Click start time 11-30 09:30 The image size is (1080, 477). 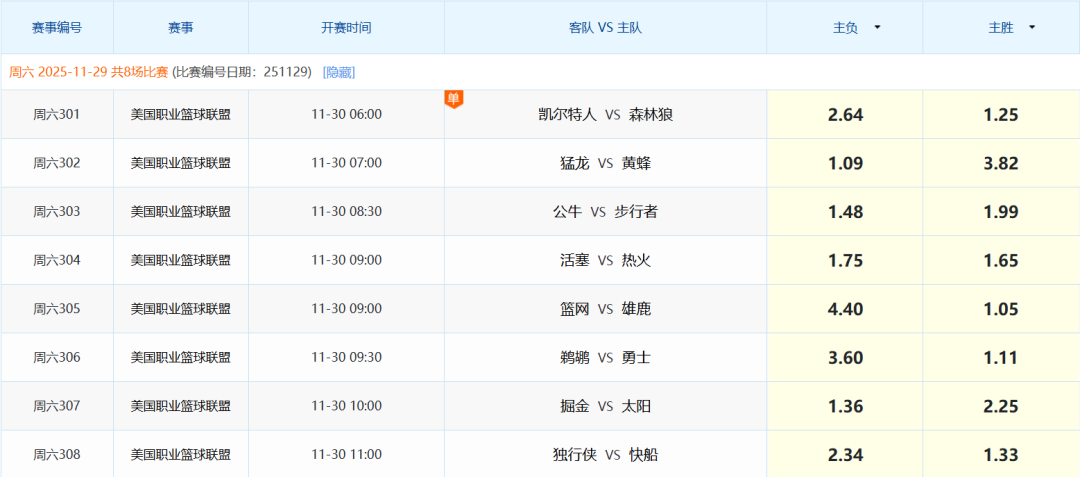pos(346,358)
